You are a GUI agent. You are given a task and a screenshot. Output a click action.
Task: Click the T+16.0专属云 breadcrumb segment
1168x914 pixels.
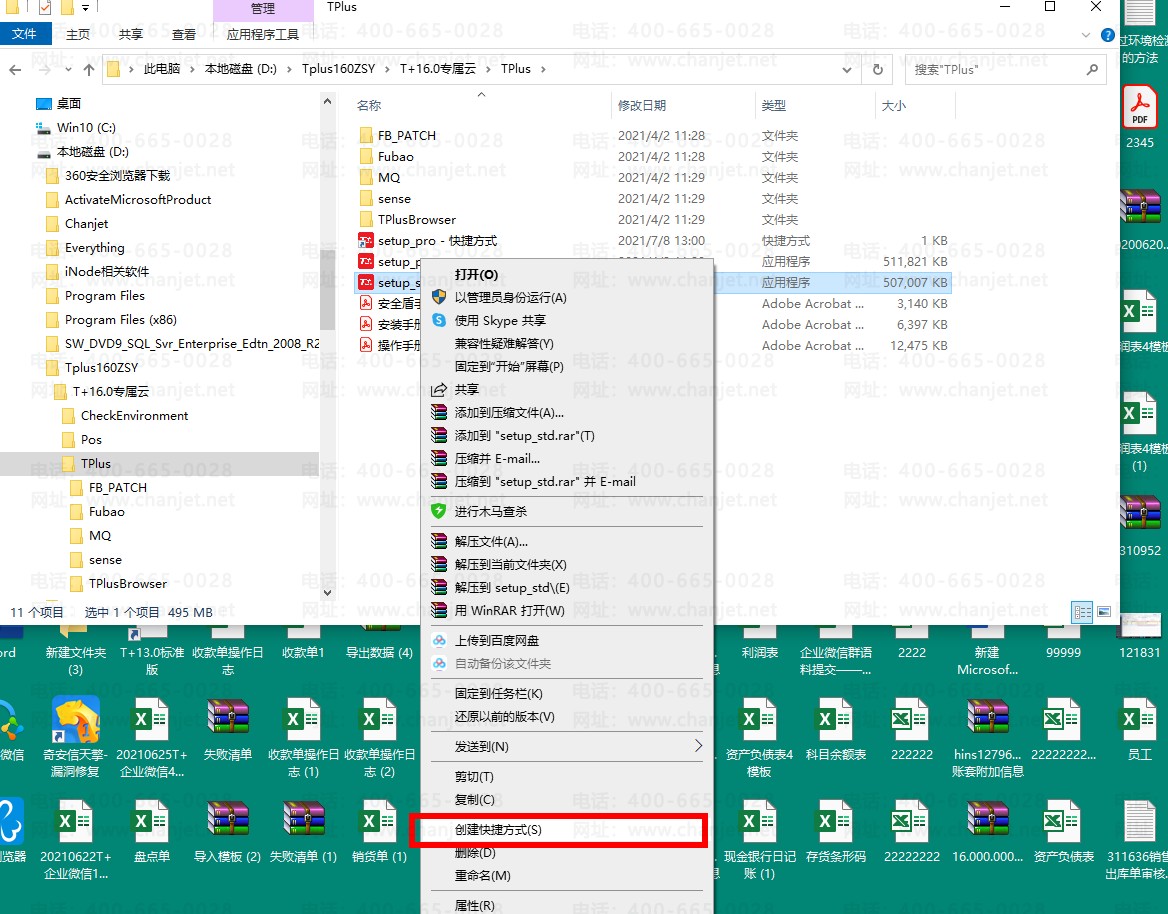pyautogui.click(x=437, y=69)
